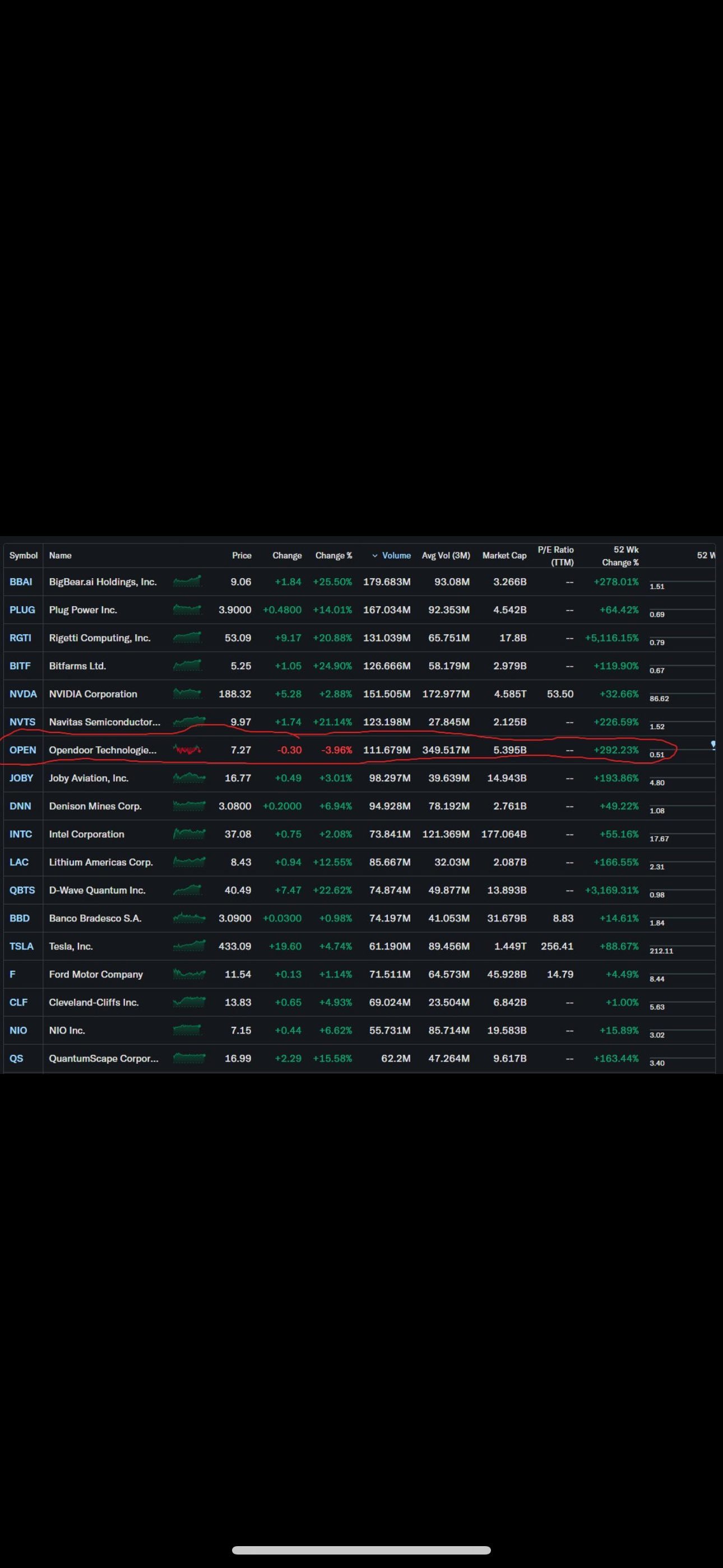Open the BBD ticker symbol link
This screenshot has height=1568, width=723.
point(20,918)
